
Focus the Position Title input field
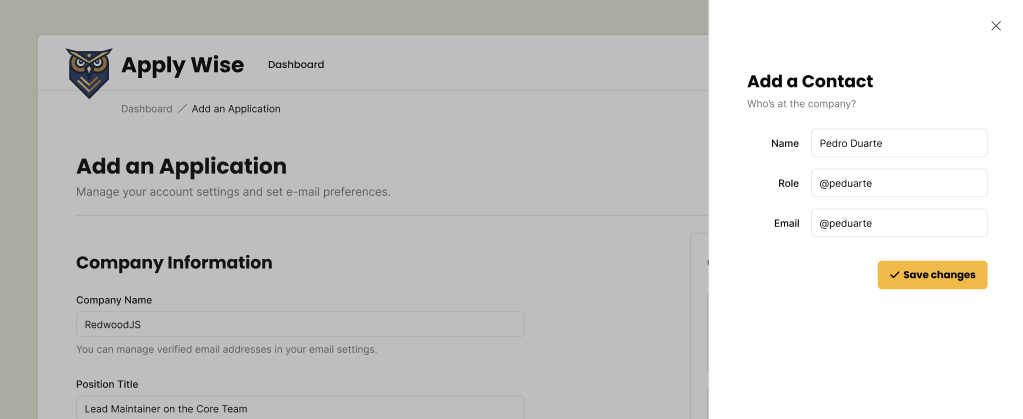click(300, 407)
